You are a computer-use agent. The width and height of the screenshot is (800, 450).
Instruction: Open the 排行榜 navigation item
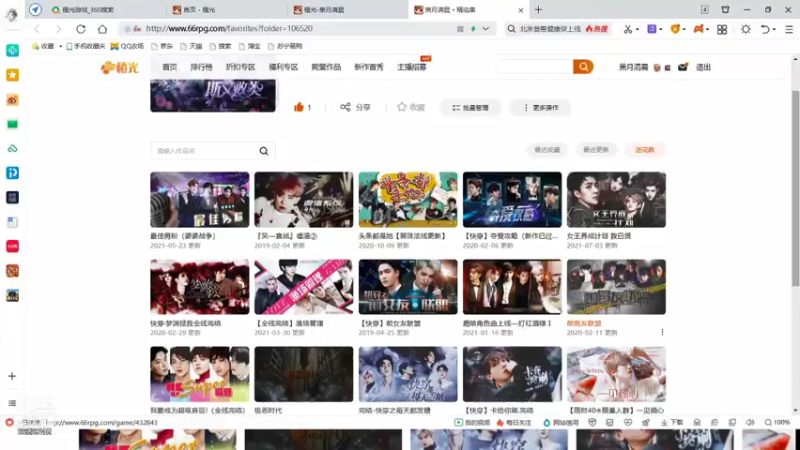tap(201, 67)
